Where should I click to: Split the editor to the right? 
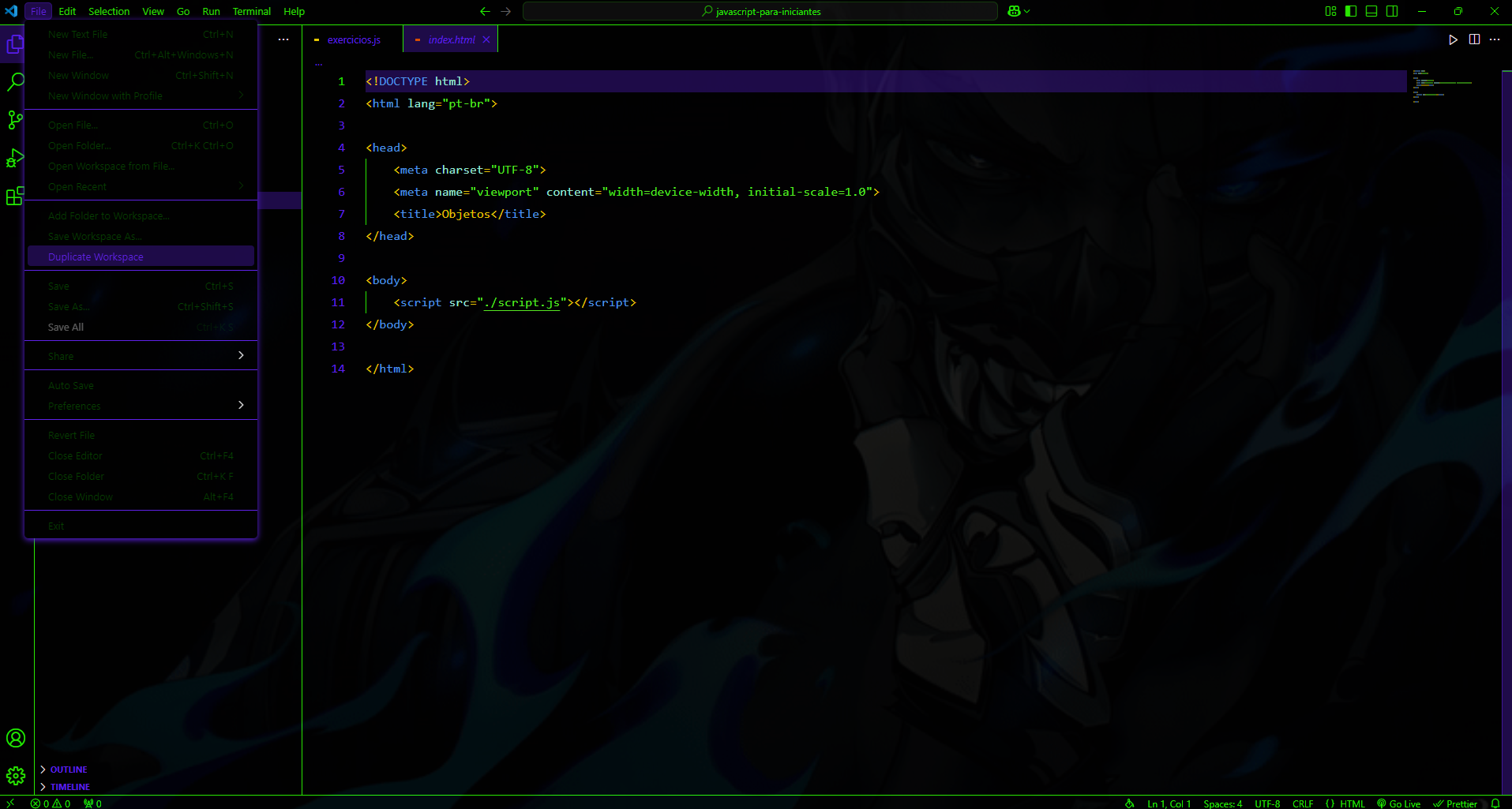pyautogui.click(x=1474, y=39)
